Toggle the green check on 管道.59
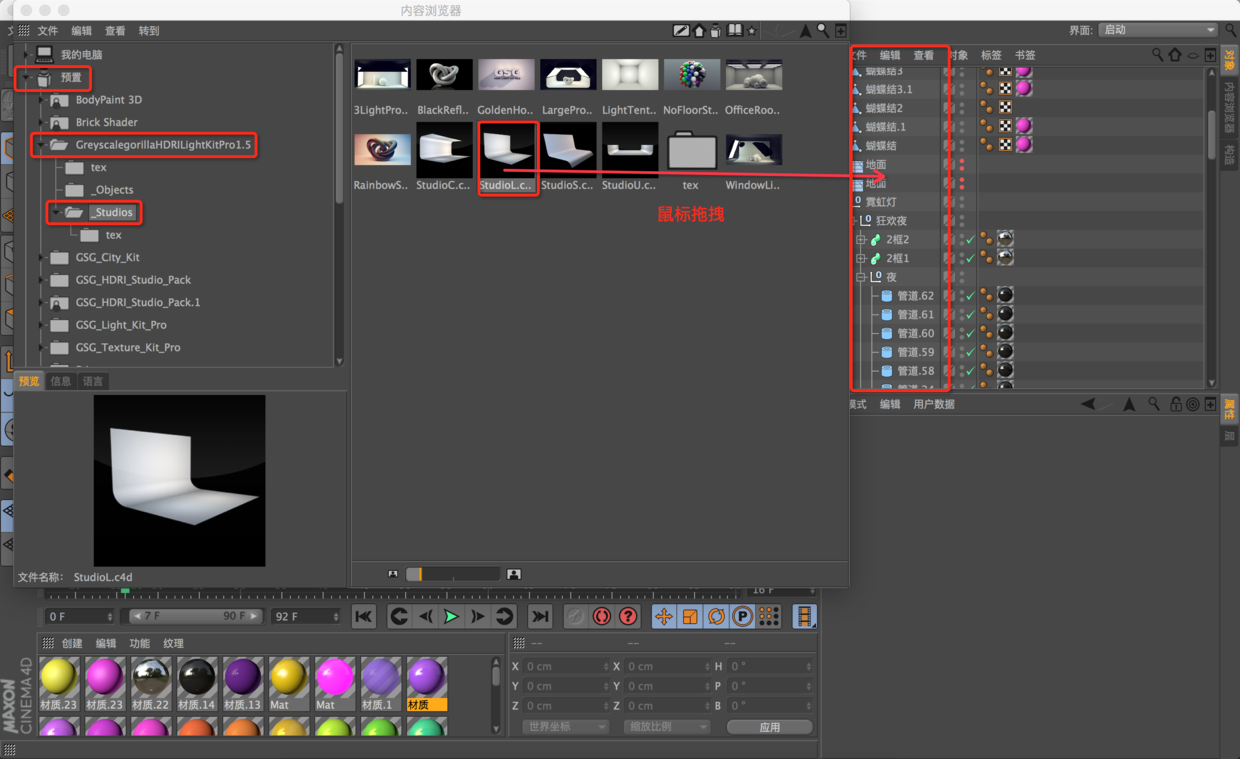1240x759 pixels. [969, 352]
